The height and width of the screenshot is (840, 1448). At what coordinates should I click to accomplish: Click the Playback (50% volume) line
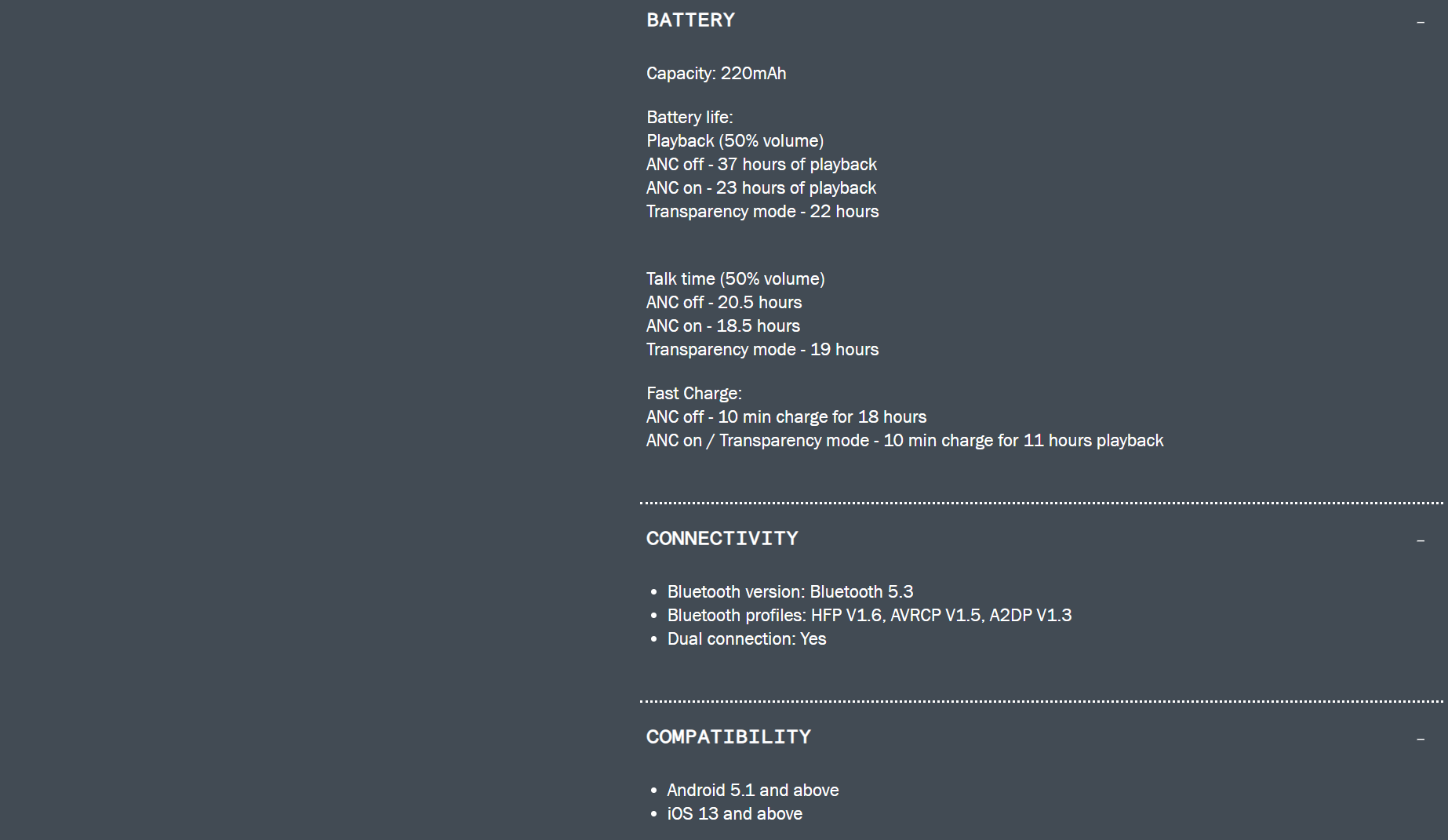click(x=735, y=141)
